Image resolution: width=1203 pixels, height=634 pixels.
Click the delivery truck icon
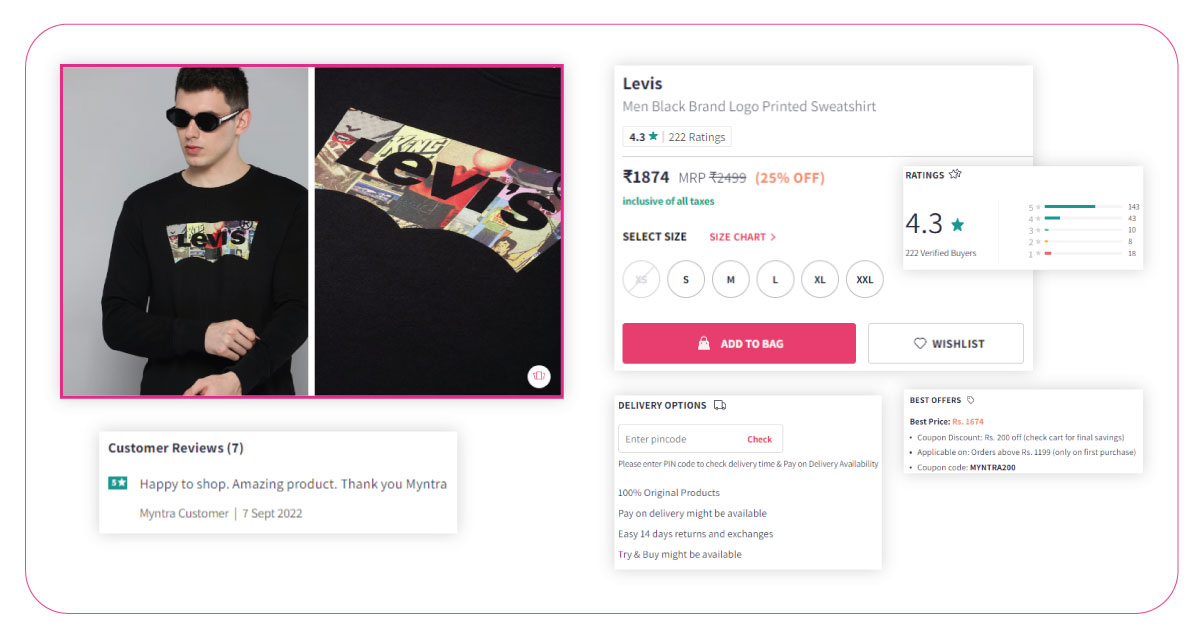pyautogui.click(x=720, y=405)
